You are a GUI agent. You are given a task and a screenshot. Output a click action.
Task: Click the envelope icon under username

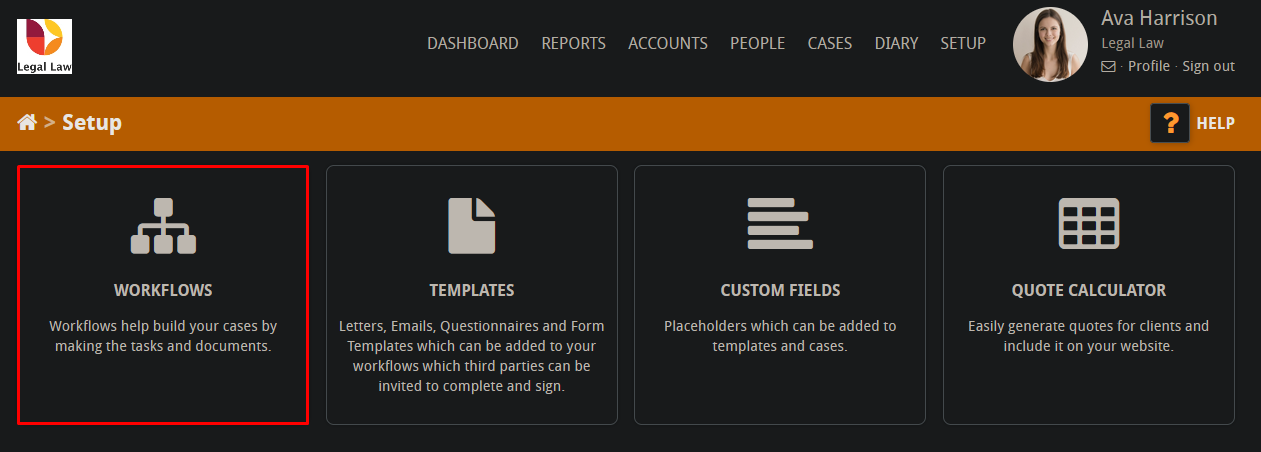[x=1108, y=67]
